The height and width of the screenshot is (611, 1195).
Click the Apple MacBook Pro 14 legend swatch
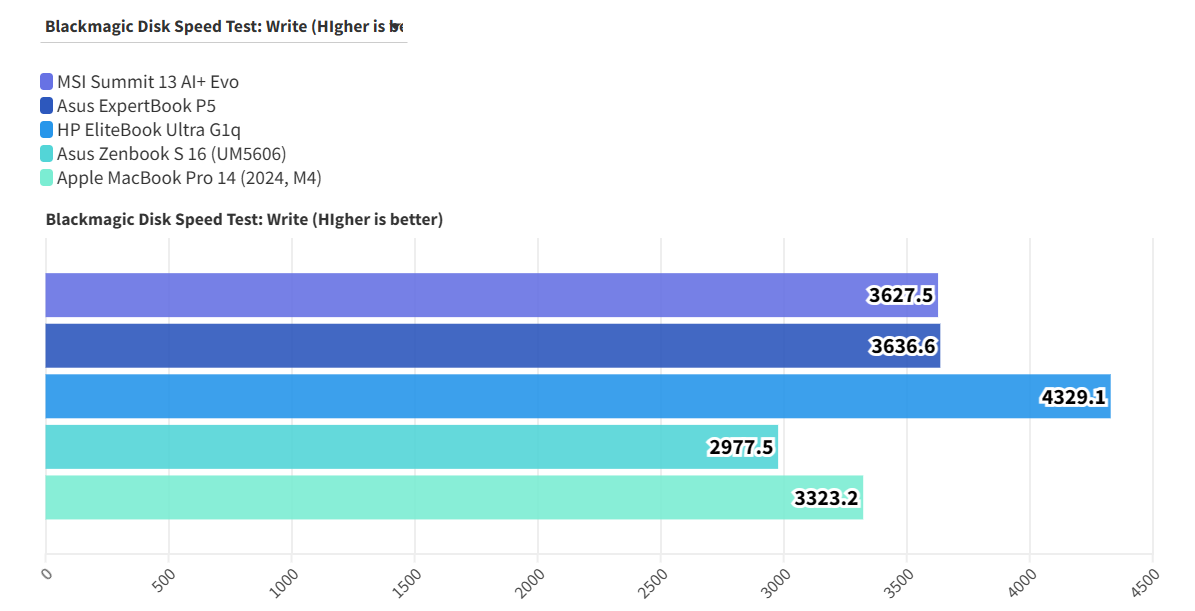click(47, 178)
